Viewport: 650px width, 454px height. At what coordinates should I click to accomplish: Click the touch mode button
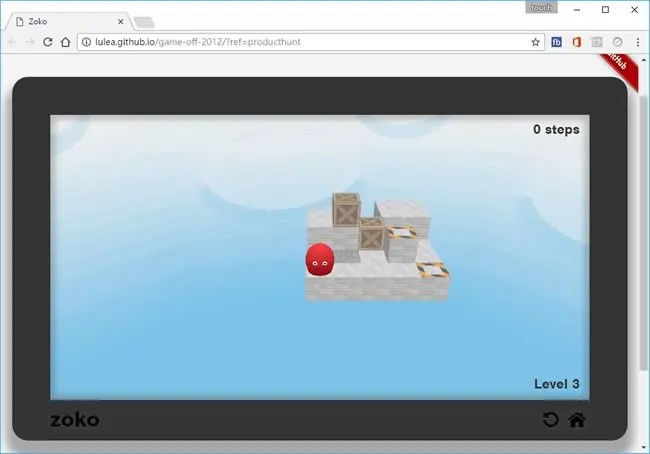[x=541, y=7]
